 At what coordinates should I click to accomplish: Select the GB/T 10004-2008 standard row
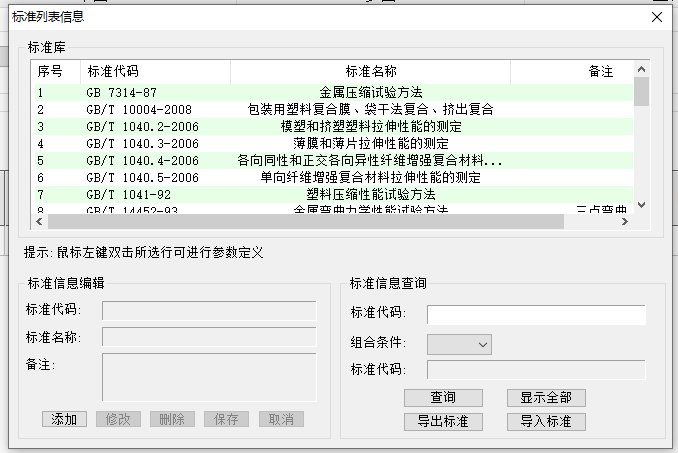pyautogui.click(x=330, y=110)
